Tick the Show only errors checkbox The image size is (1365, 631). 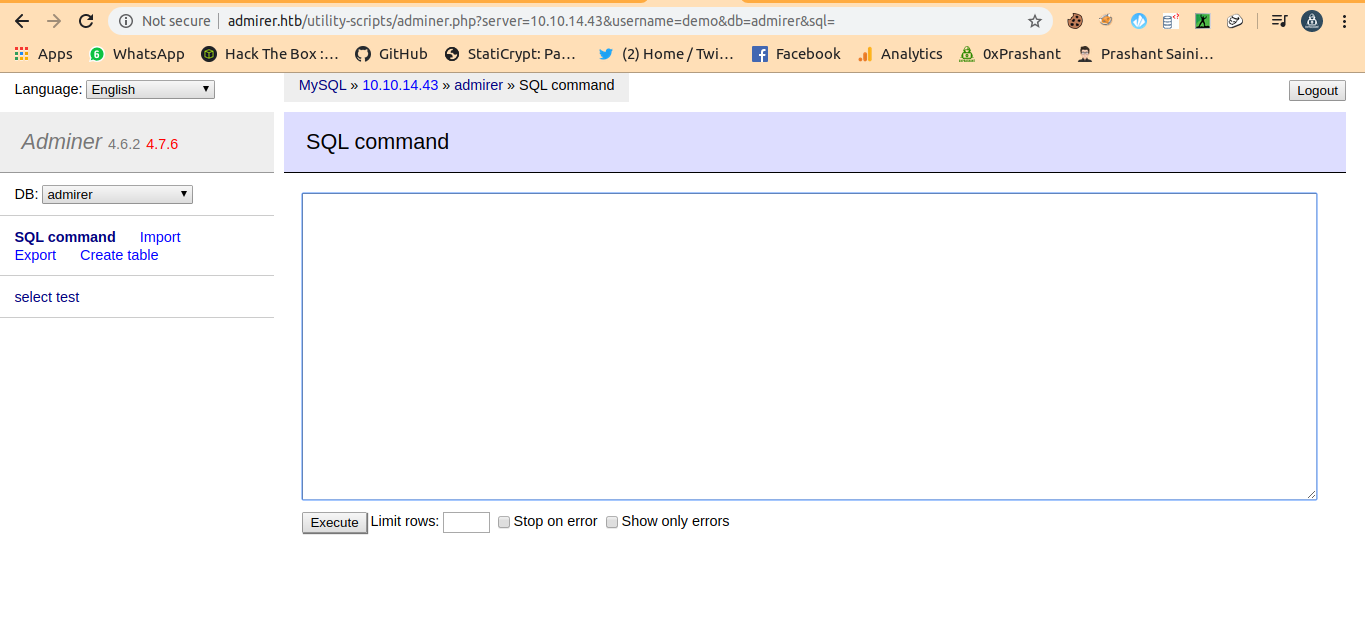(x=612, y=522)
